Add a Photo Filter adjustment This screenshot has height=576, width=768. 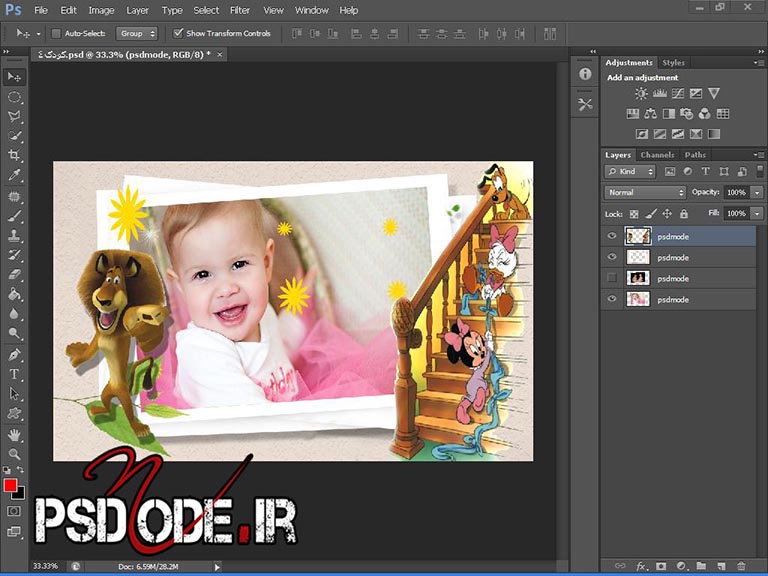(x=686, y=114)
